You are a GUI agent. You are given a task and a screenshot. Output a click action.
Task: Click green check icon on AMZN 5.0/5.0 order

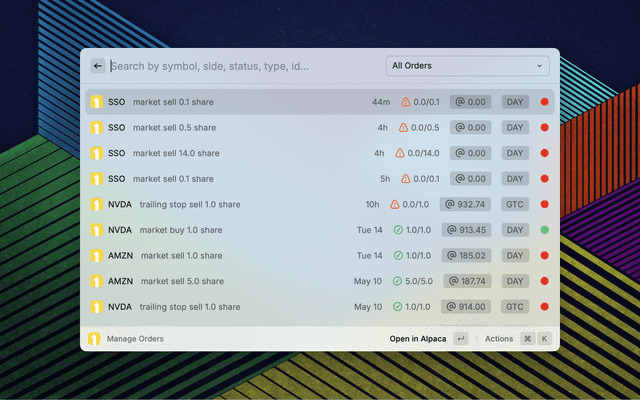[398, 281]
